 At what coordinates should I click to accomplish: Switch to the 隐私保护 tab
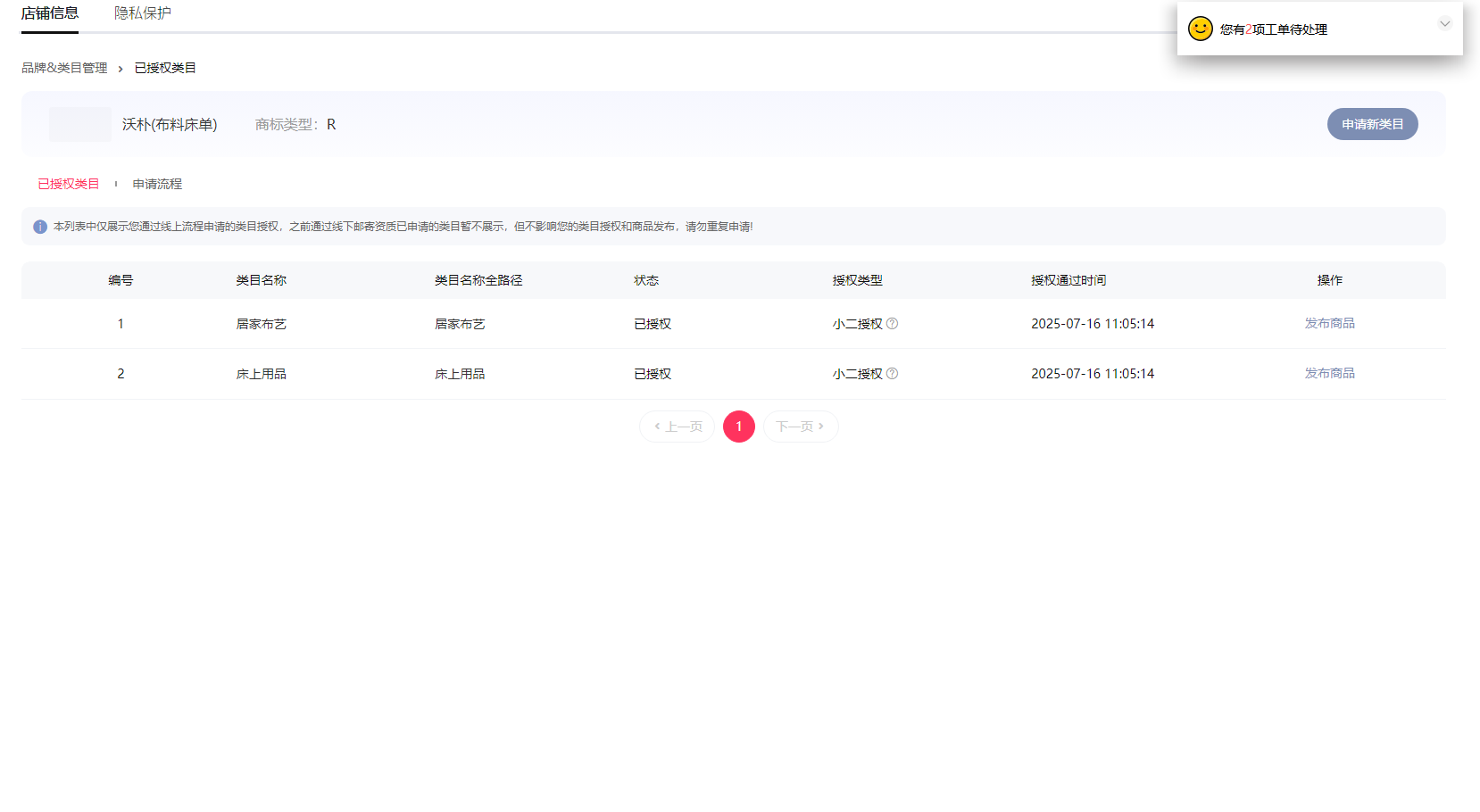coord(143,13)
